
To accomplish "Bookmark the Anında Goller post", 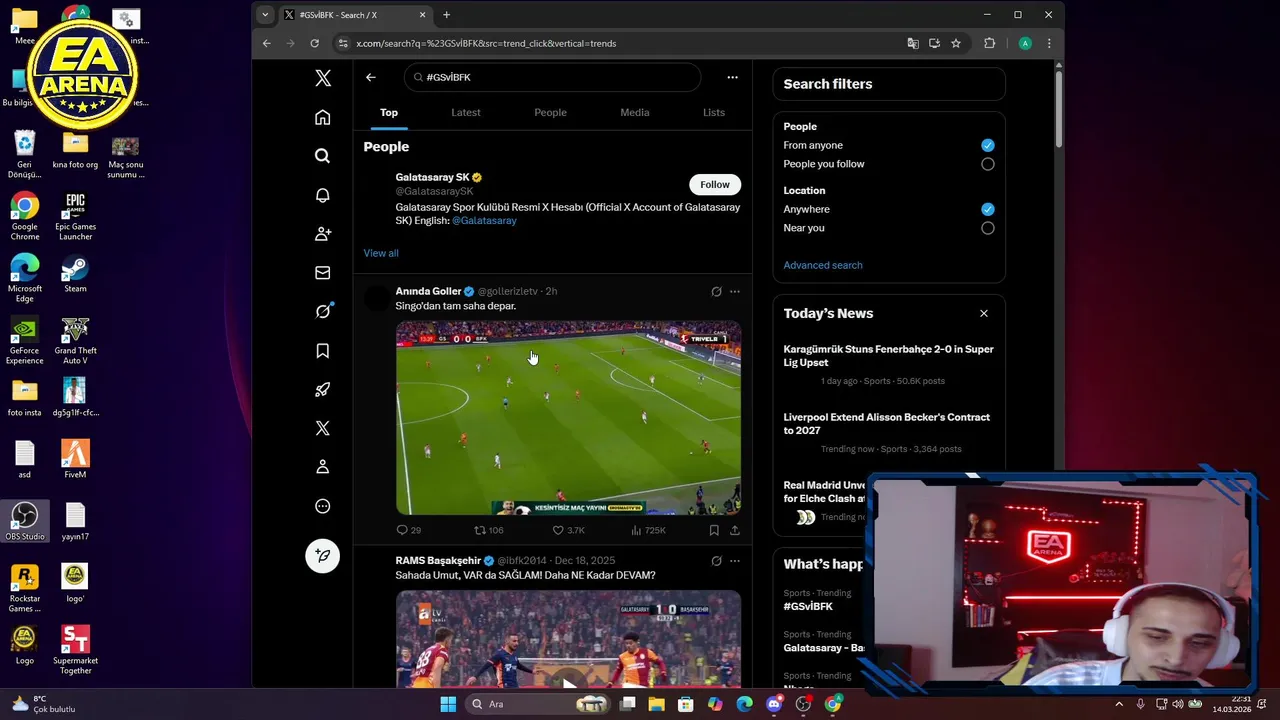I will point(714,530).
